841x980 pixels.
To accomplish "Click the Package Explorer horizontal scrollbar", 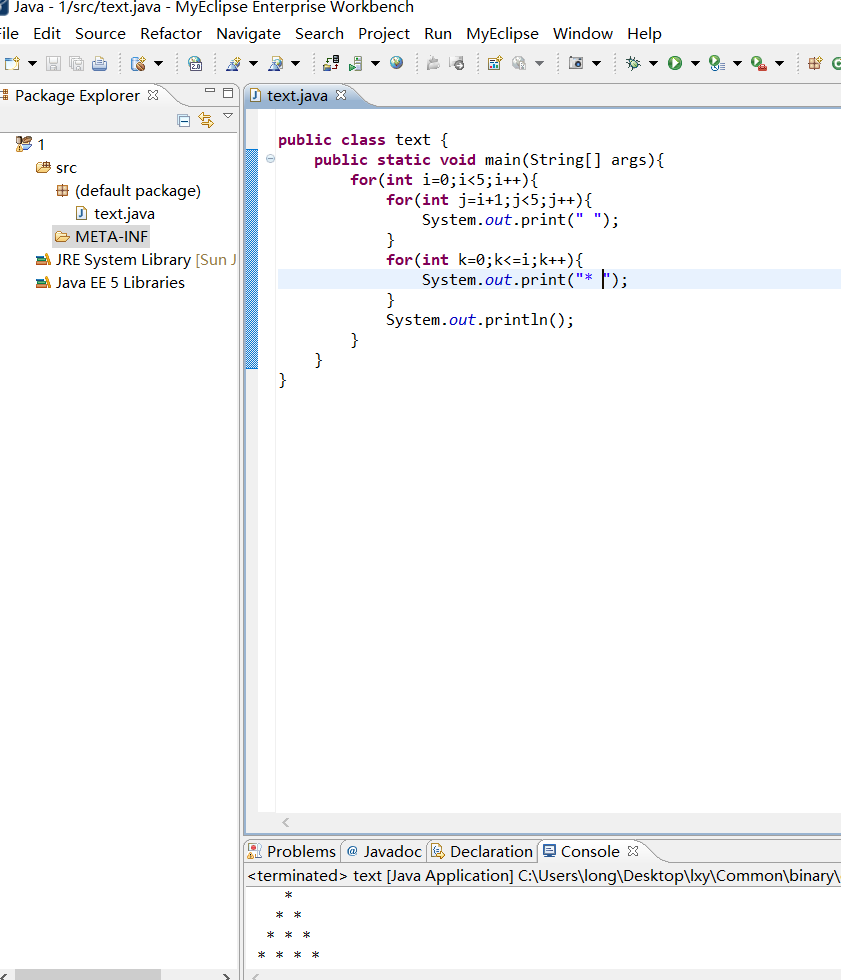I will click(x=90, y=974).
